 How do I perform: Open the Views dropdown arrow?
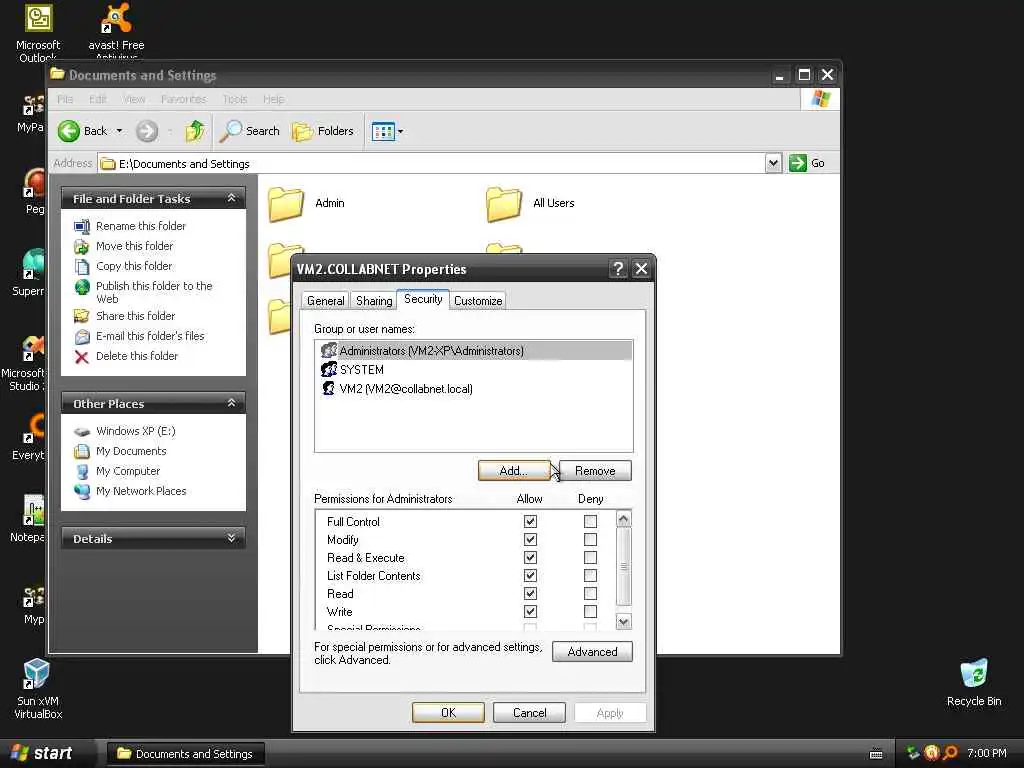[x=400, y=131]
